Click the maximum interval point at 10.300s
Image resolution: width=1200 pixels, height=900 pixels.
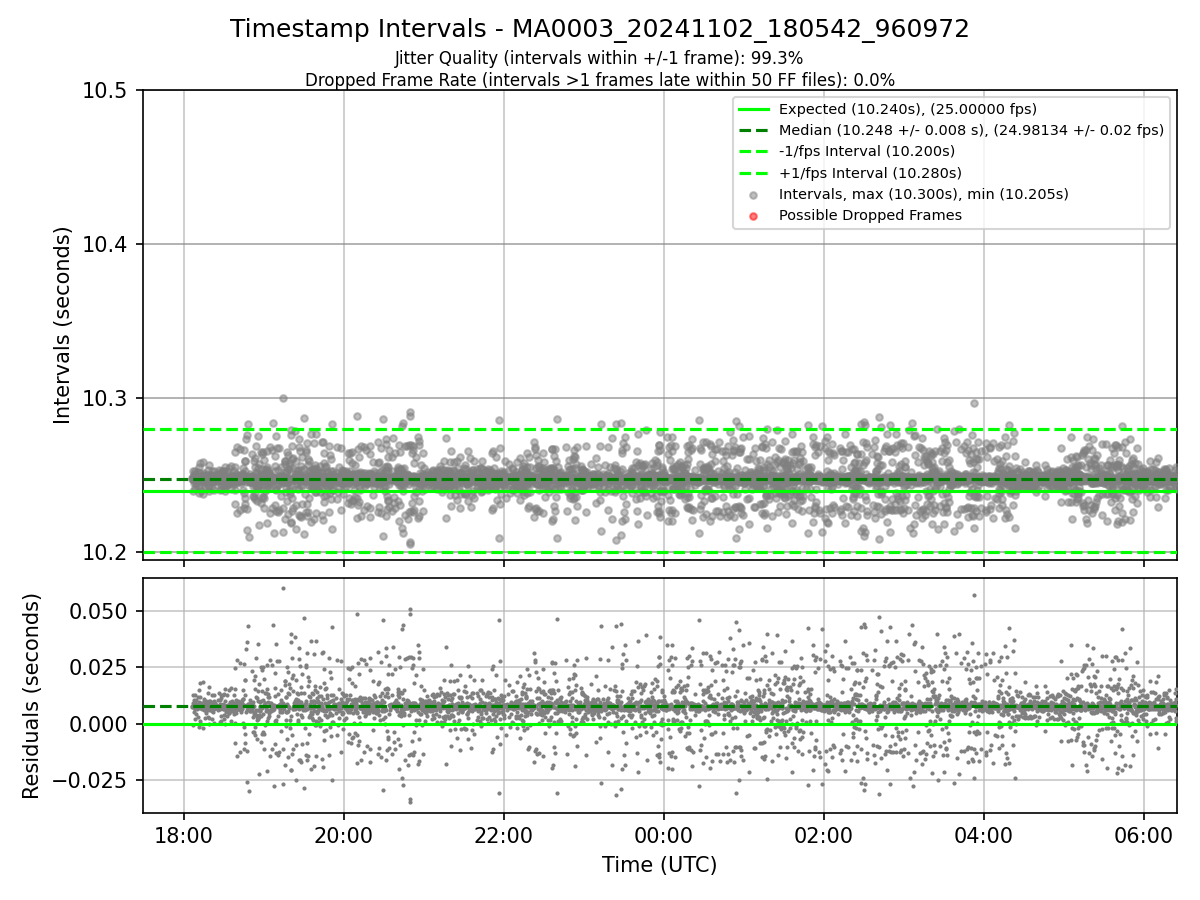coord(283,398)
